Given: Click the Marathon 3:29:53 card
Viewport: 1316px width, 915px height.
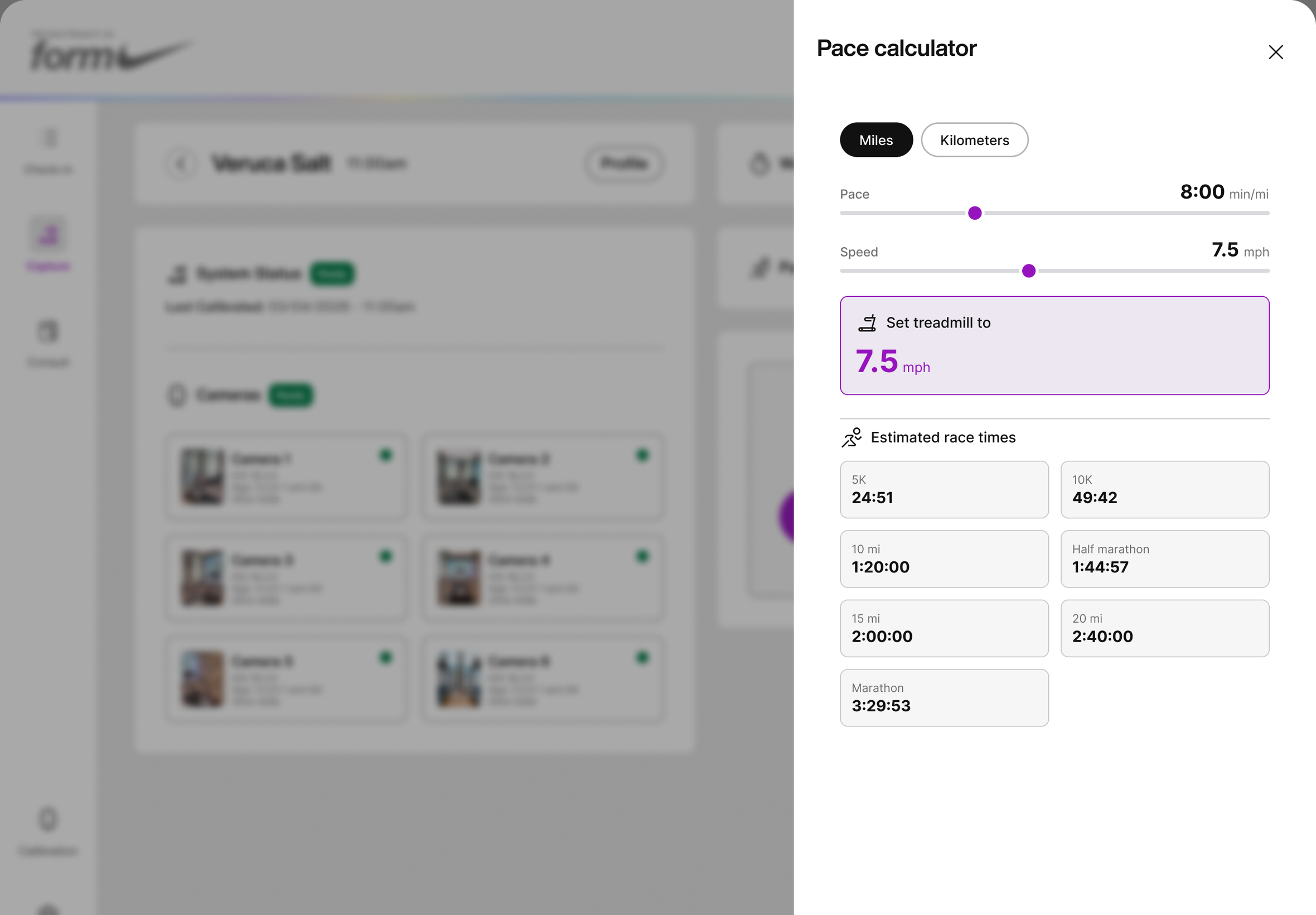Looking at the screenshot, I should tap(944, 698).
